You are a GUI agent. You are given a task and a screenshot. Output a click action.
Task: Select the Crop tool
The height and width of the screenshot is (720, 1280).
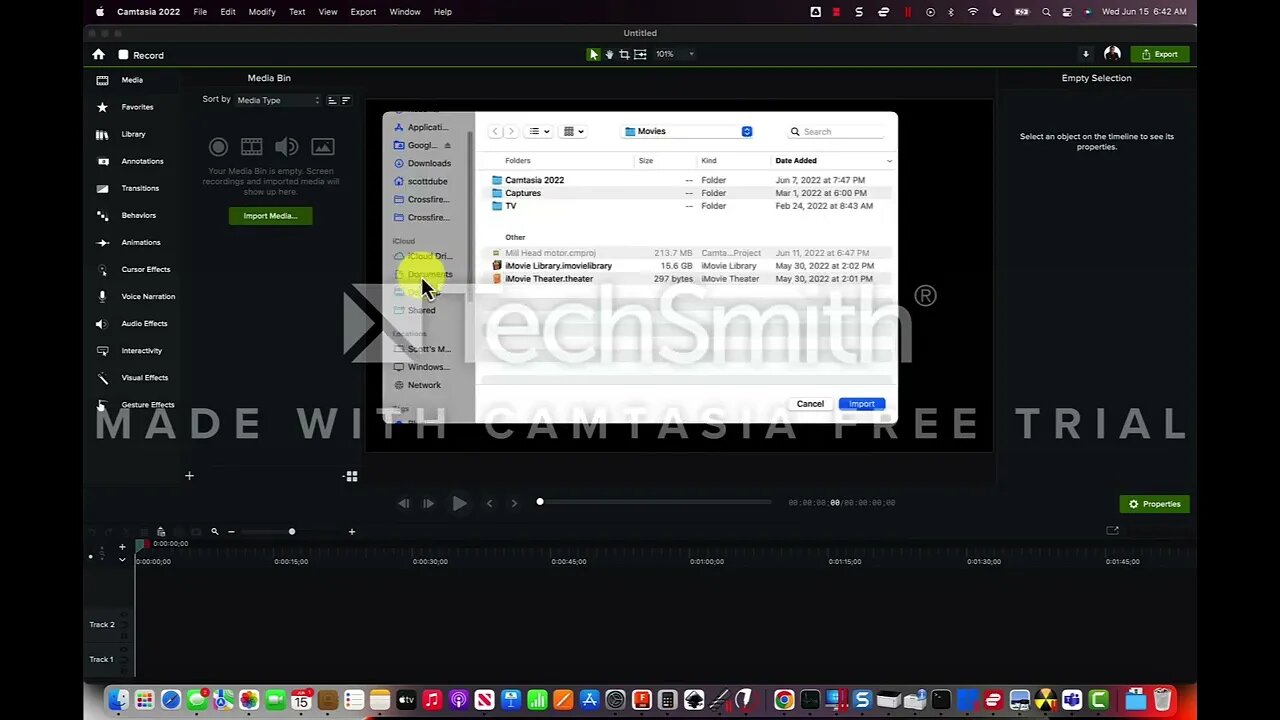(624, 54)
